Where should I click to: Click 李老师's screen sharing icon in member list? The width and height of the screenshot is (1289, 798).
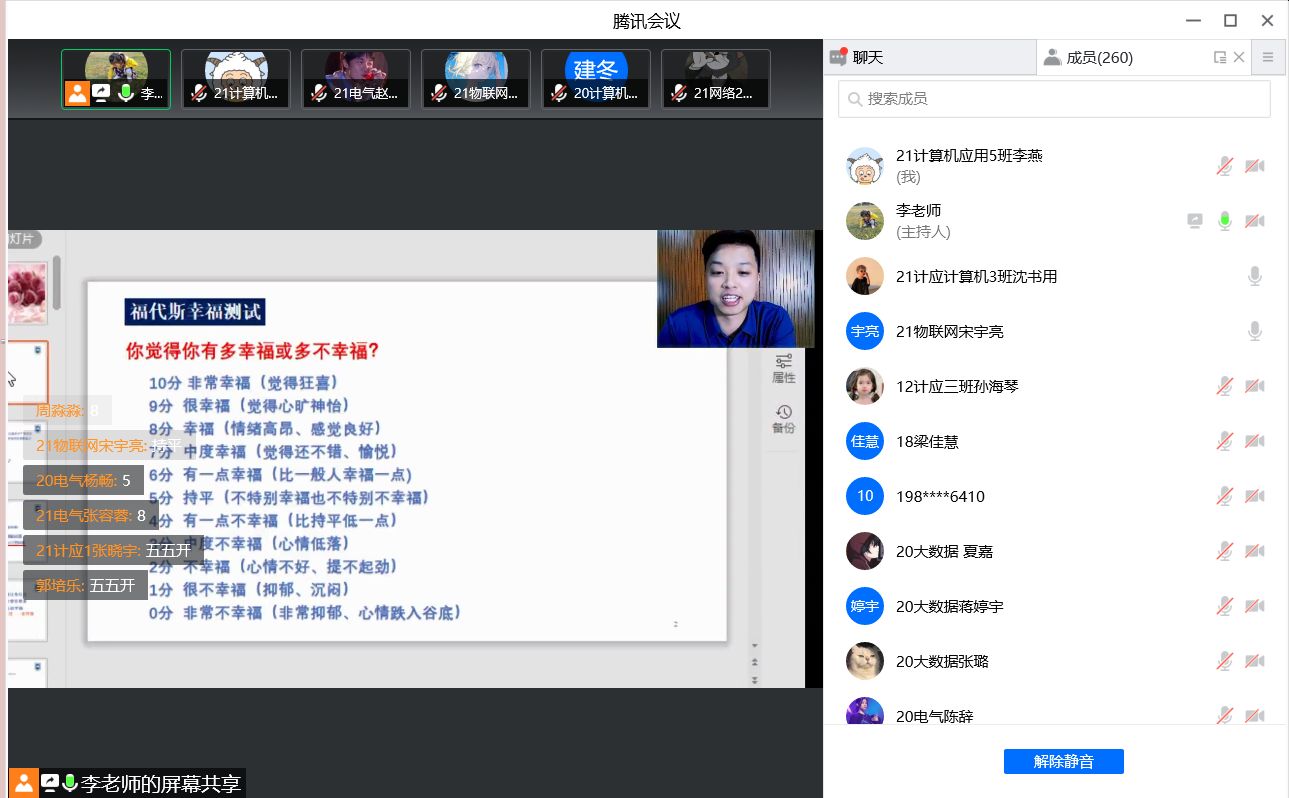point(1195,221)
